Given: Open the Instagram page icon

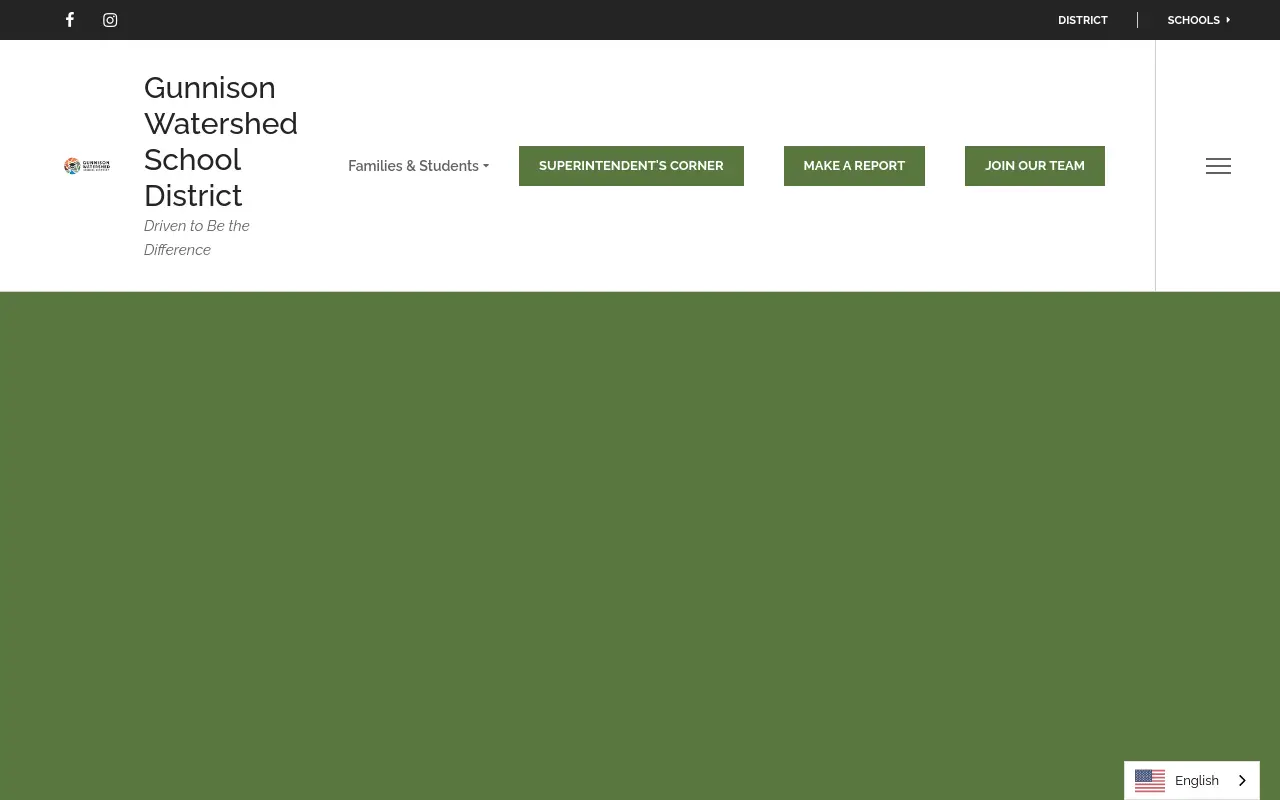Looking at the screenshot, I should coord(110,20).
